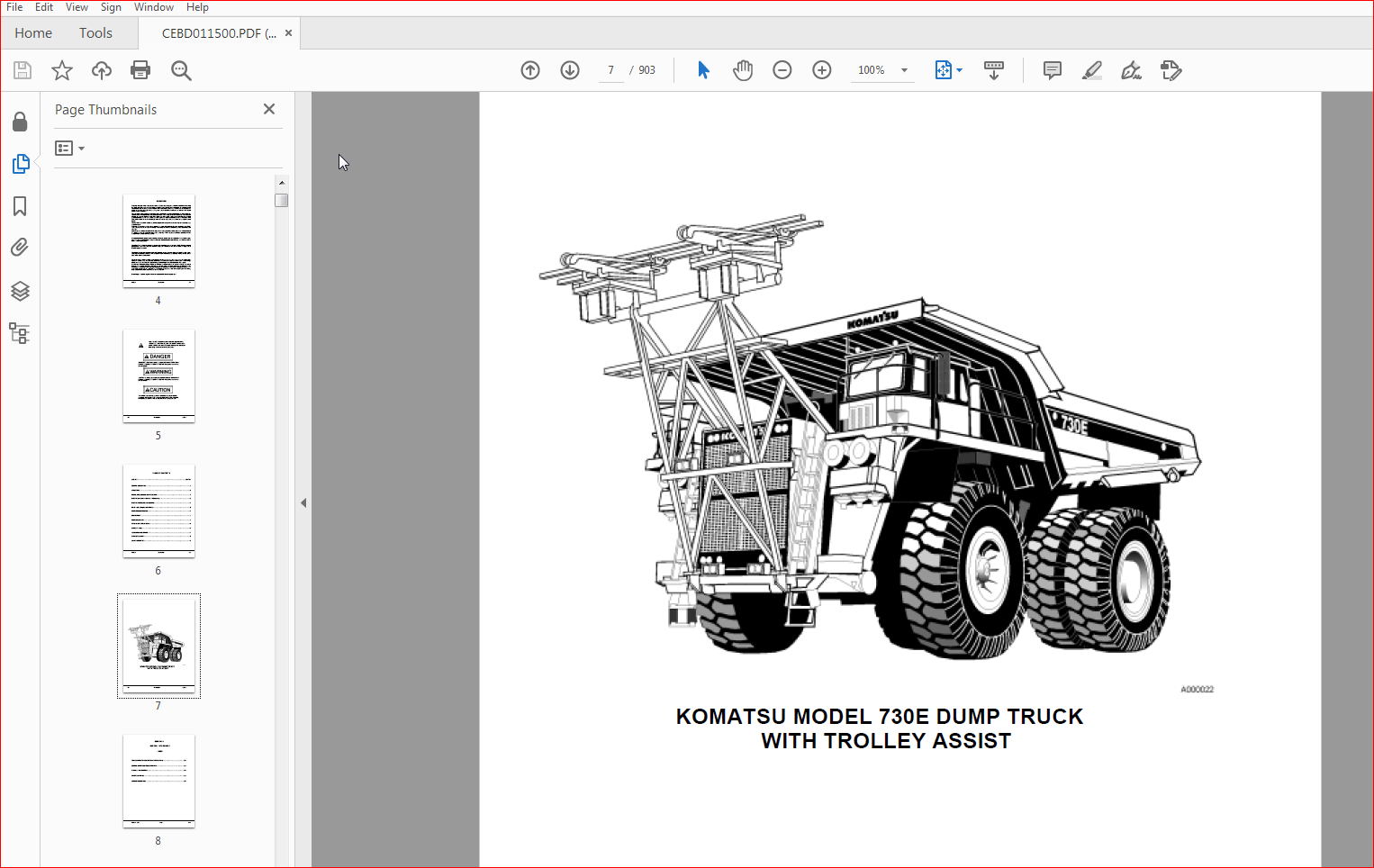Open the Attachments paperclip panel
Viewport: 1374px width, 868px height.
click(x=20, y=248)
